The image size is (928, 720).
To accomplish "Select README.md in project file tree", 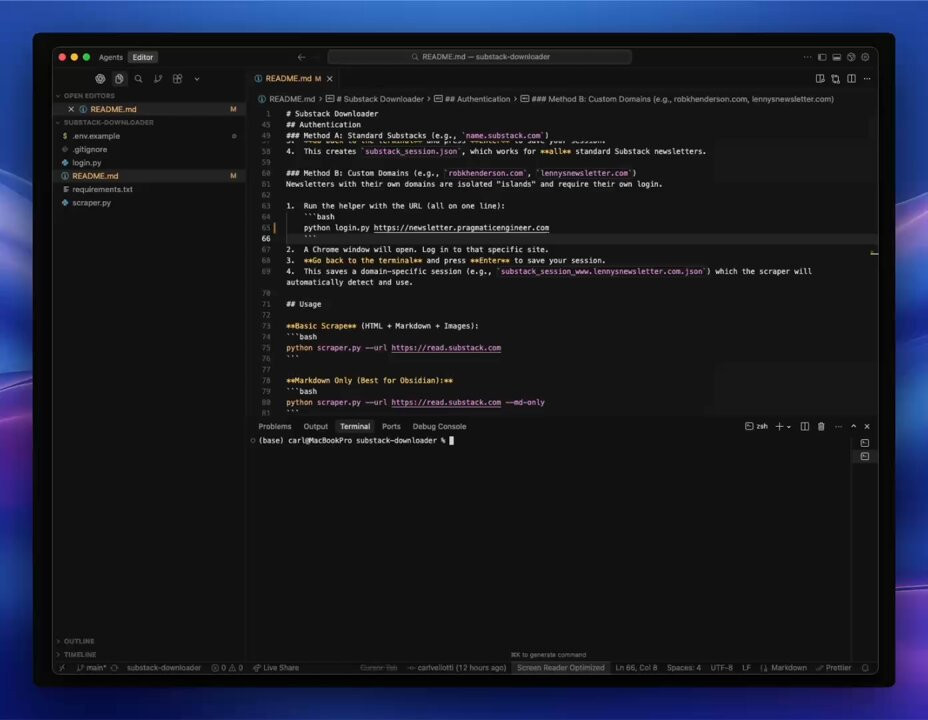I will coord(95,176).
